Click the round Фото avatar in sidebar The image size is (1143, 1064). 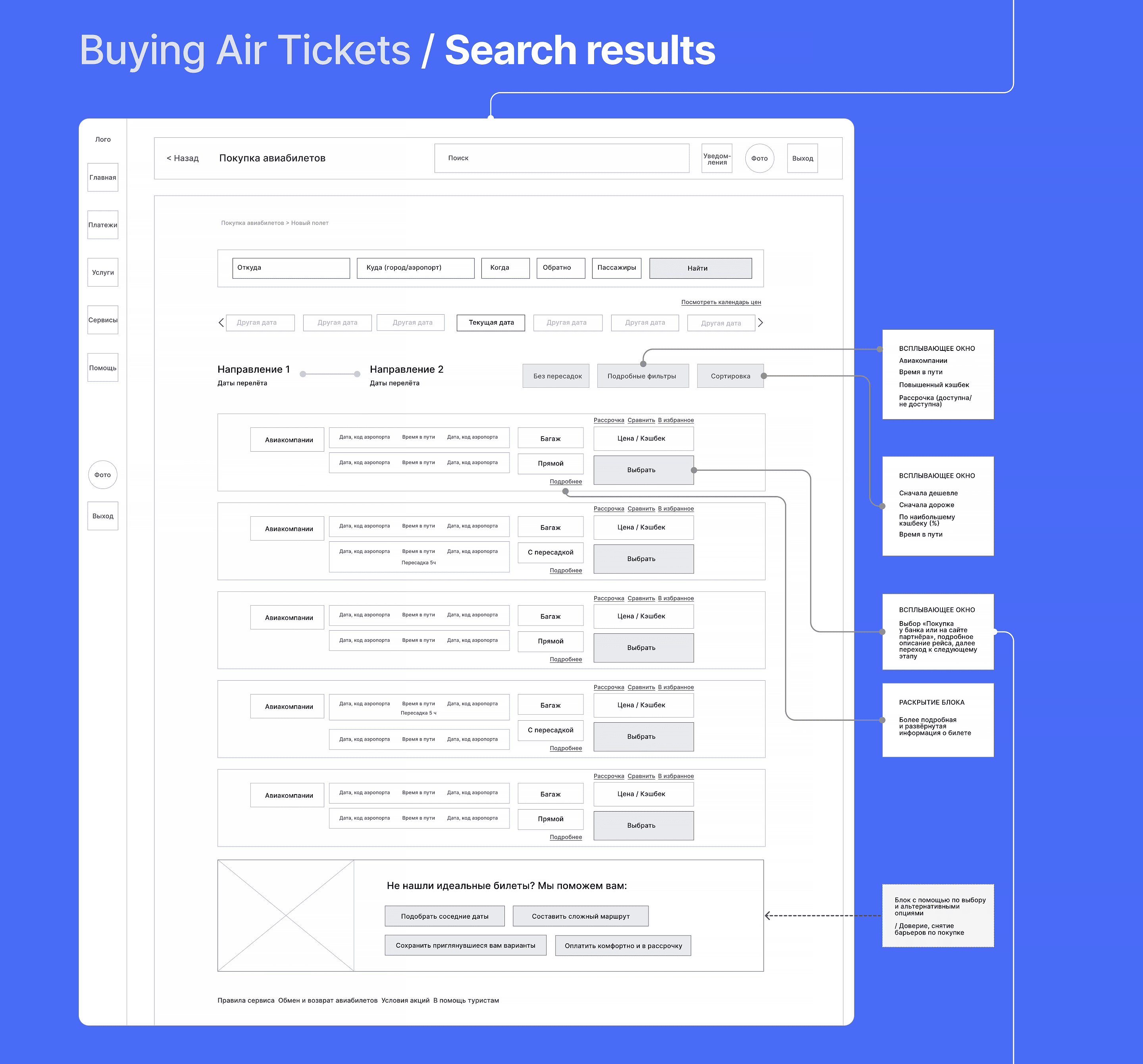[x=103, y=475]
